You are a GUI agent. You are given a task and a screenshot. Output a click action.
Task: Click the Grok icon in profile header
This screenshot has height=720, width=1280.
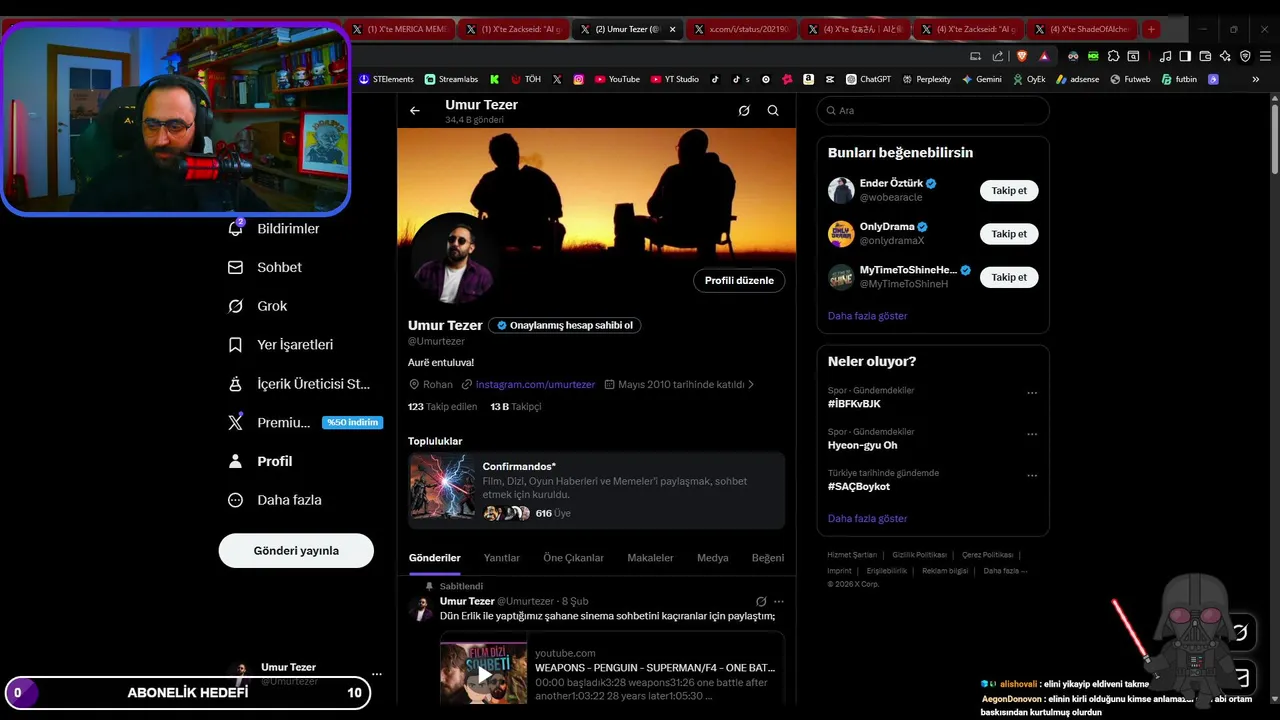coord(744,111)
